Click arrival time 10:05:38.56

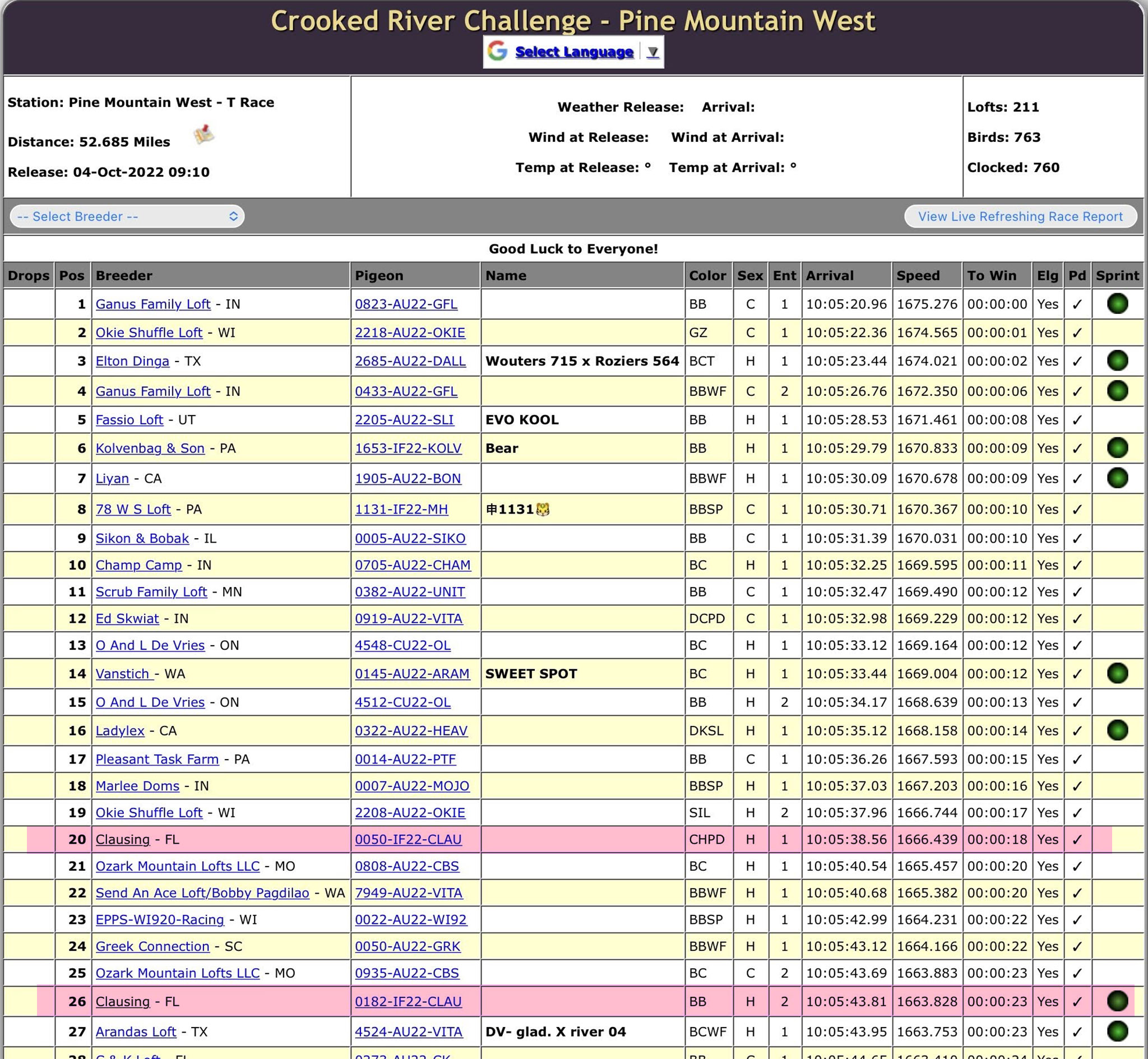(x=846, y=840)
